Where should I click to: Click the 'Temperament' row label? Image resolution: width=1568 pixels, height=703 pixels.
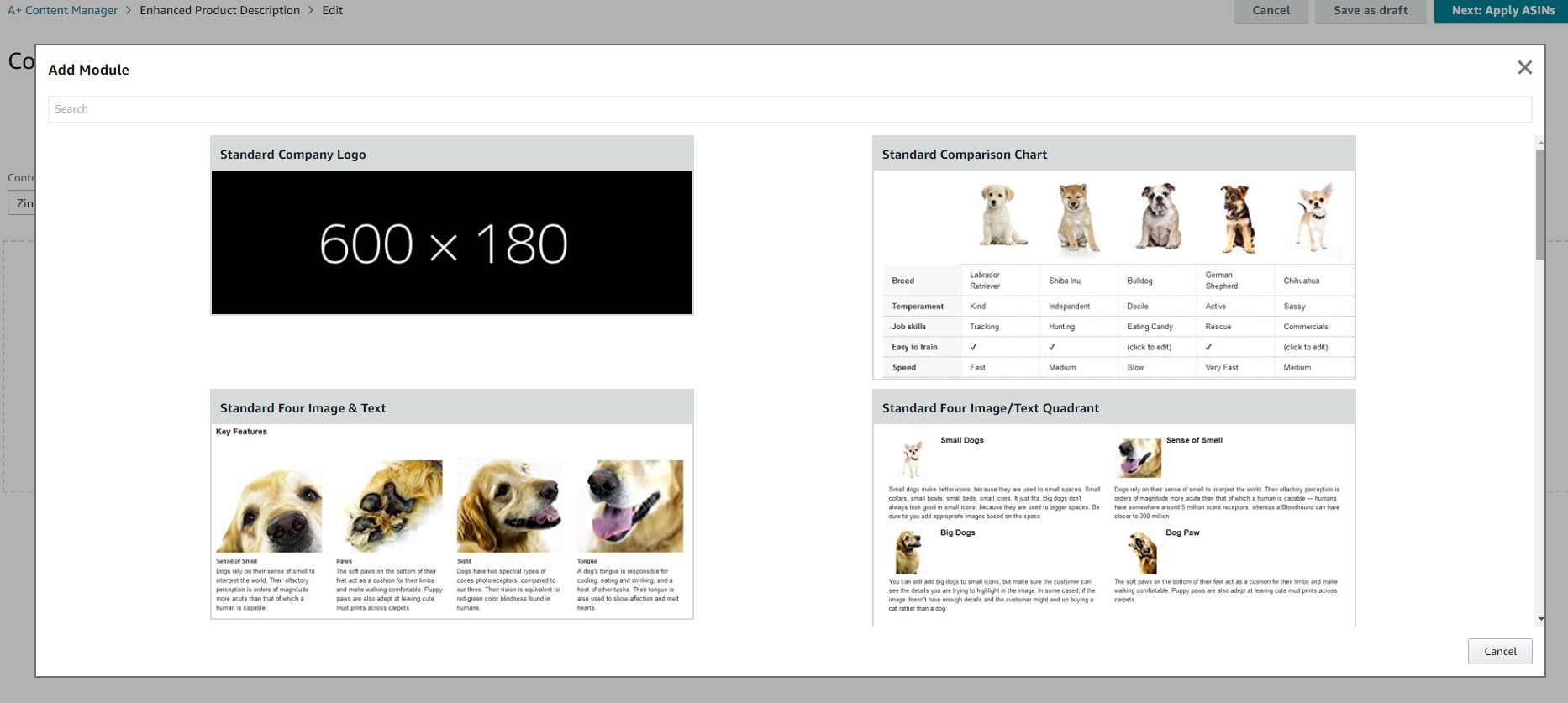click(x=918, y=307)
